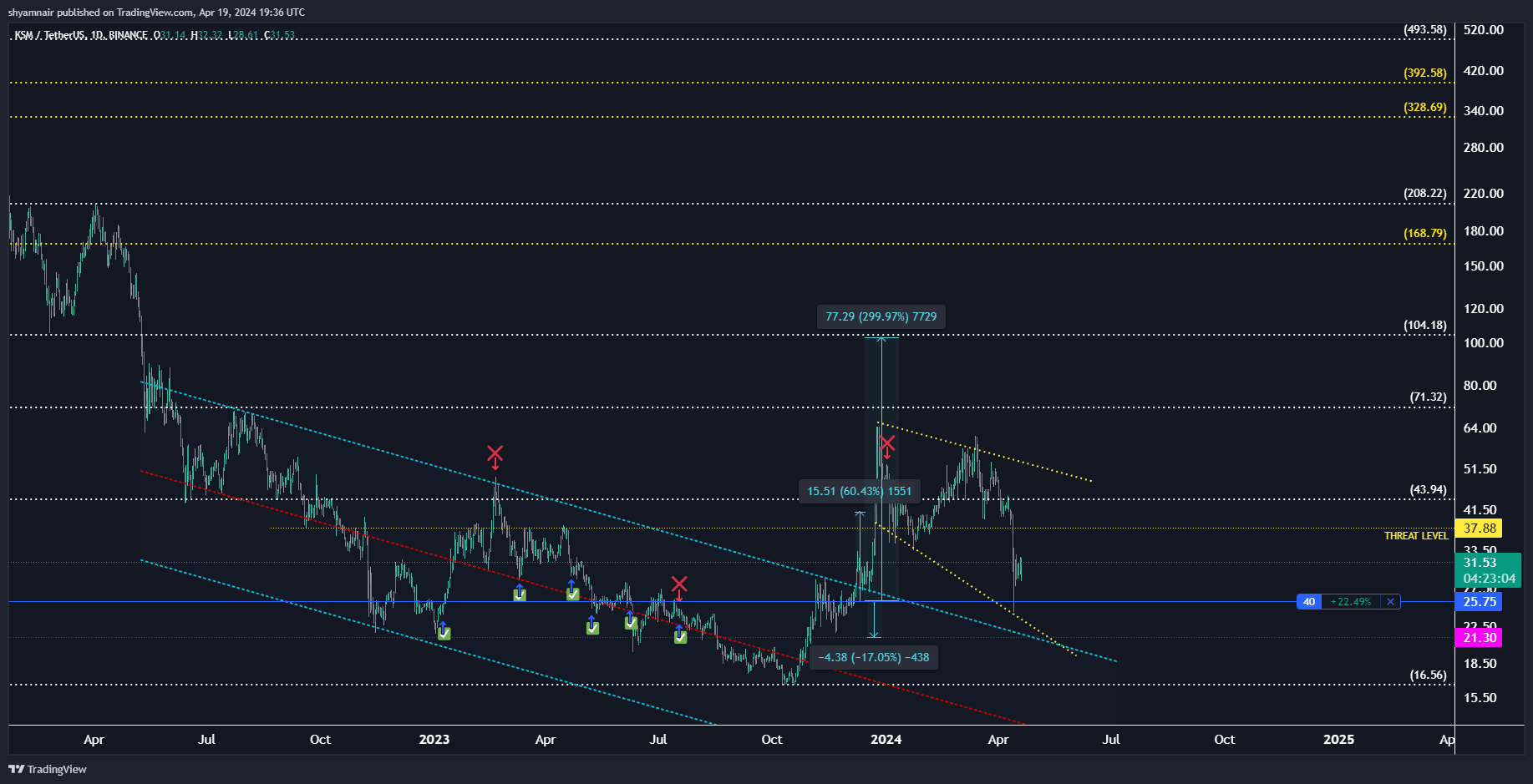Select the green check marker just before 2023 label
Screen dimensions: 1533x784
tap(444, 634)
